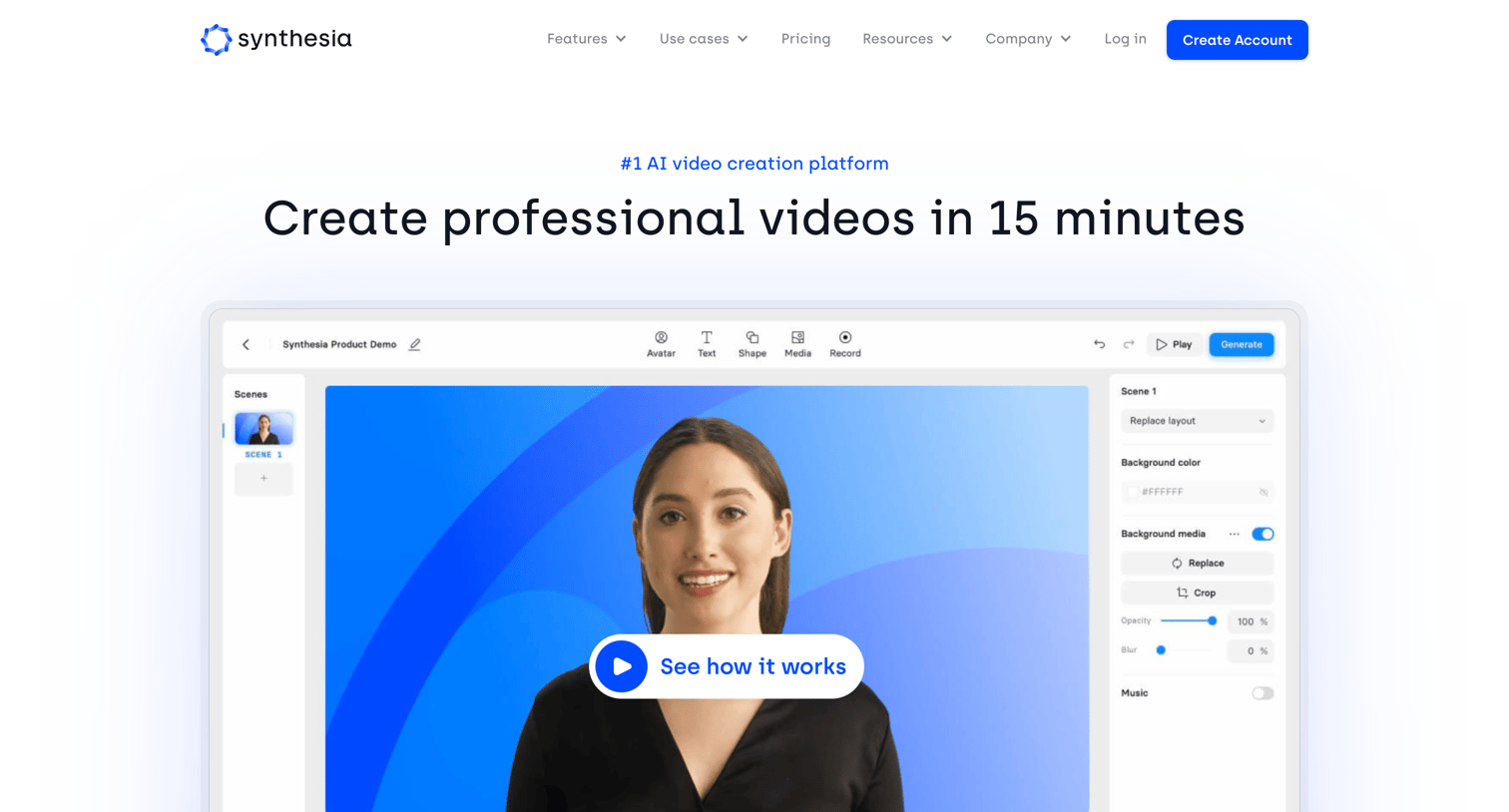Select the Avatar tool in editor toolbar
Viewport: 1509px width, 812px height.
tap(661, 344)
